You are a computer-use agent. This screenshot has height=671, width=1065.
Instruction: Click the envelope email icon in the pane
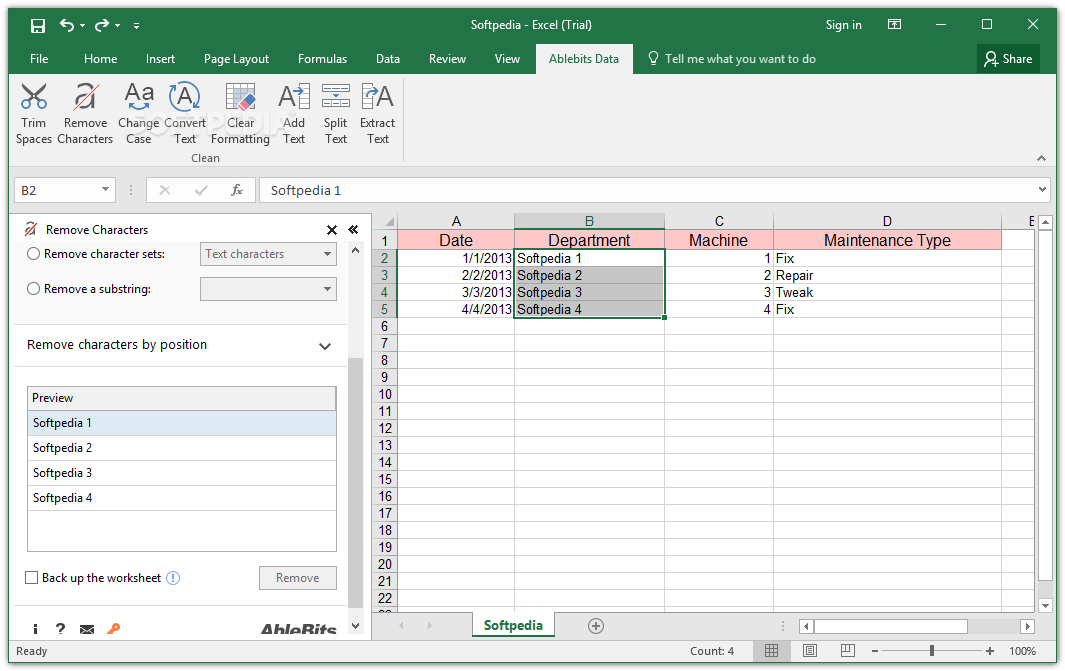tap(87, 630)
